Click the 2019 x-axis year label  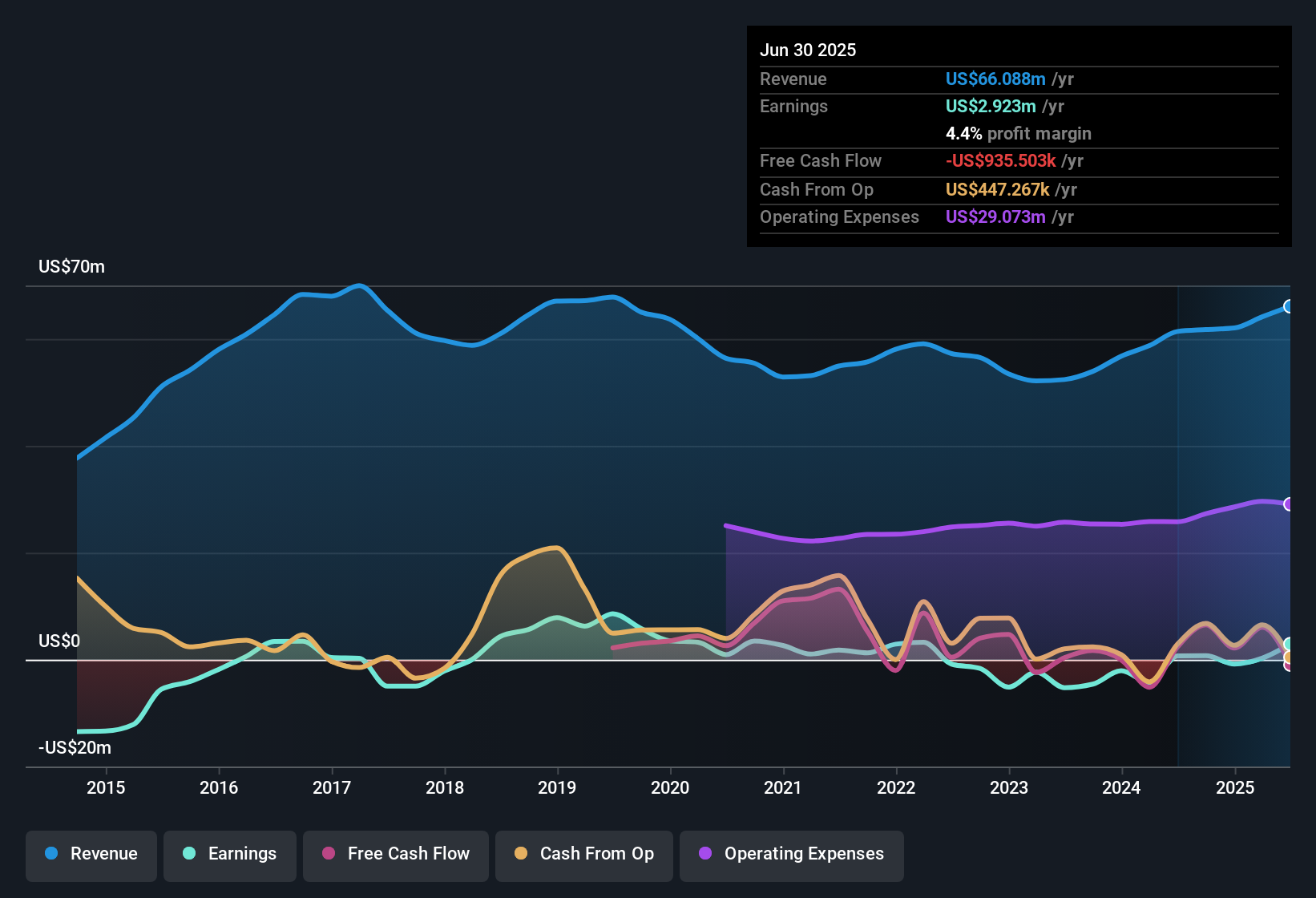pos(557,787)
